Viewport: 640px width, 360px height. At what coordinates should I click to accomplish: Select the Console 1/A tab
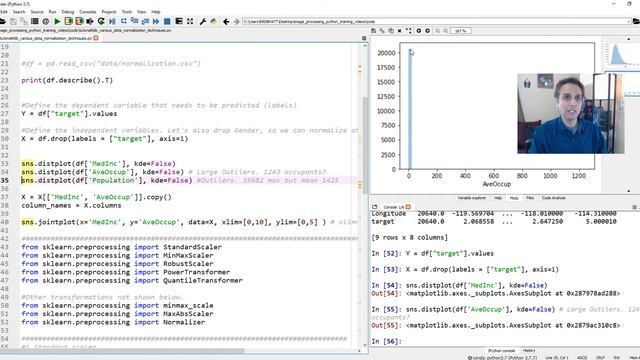[x=393, y=207]
